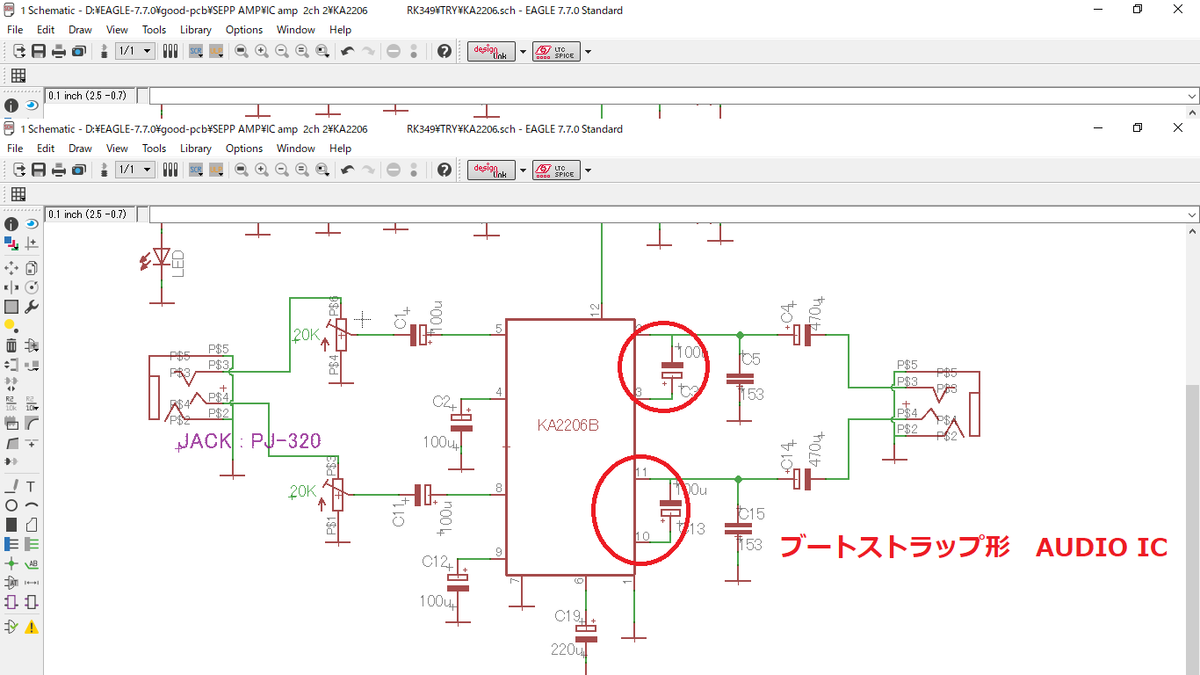Print schematic from front window toolbar
1200x675 pixels.
point(59,170)
